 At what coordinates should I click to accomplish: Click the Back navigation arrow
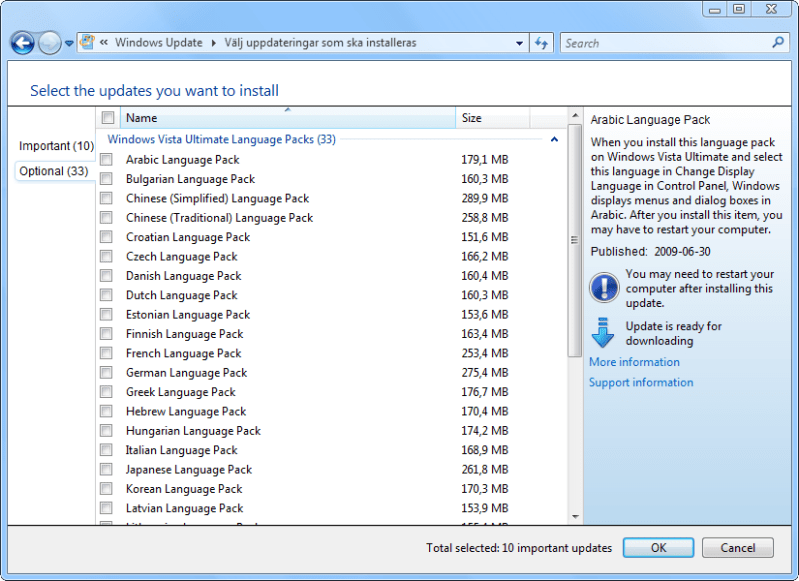(x=22, y=43)
